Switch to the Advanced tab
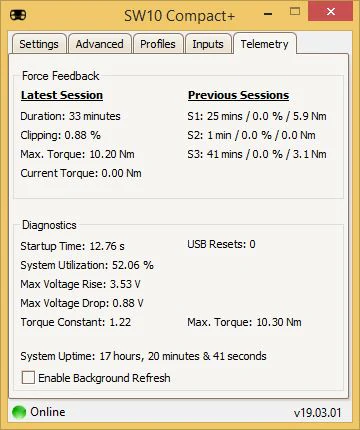Image resolution: width=360 pixels, height=430 pixels. [99, 44]
